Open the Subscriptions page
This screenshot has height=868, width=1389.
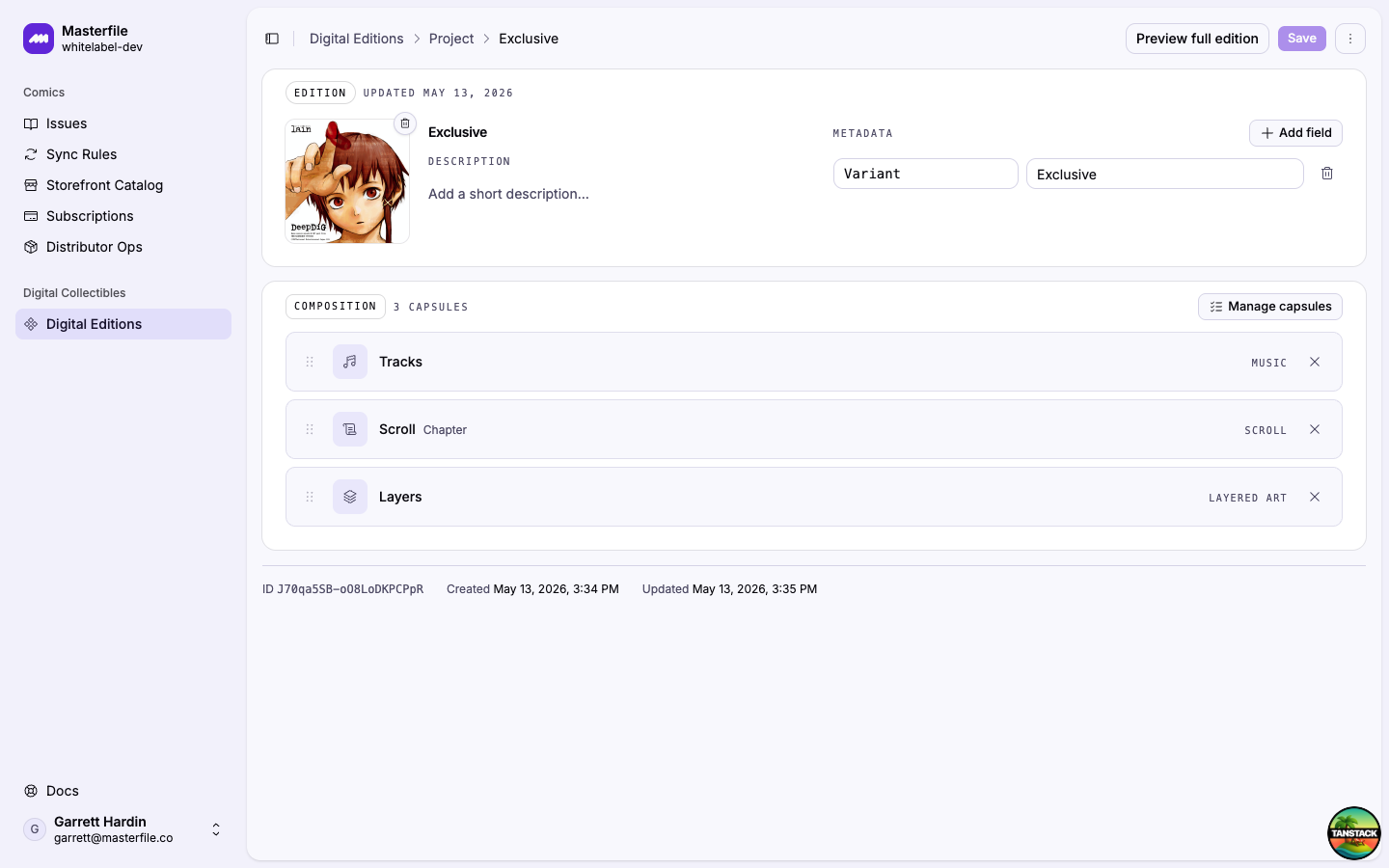(x=123, y=216)
